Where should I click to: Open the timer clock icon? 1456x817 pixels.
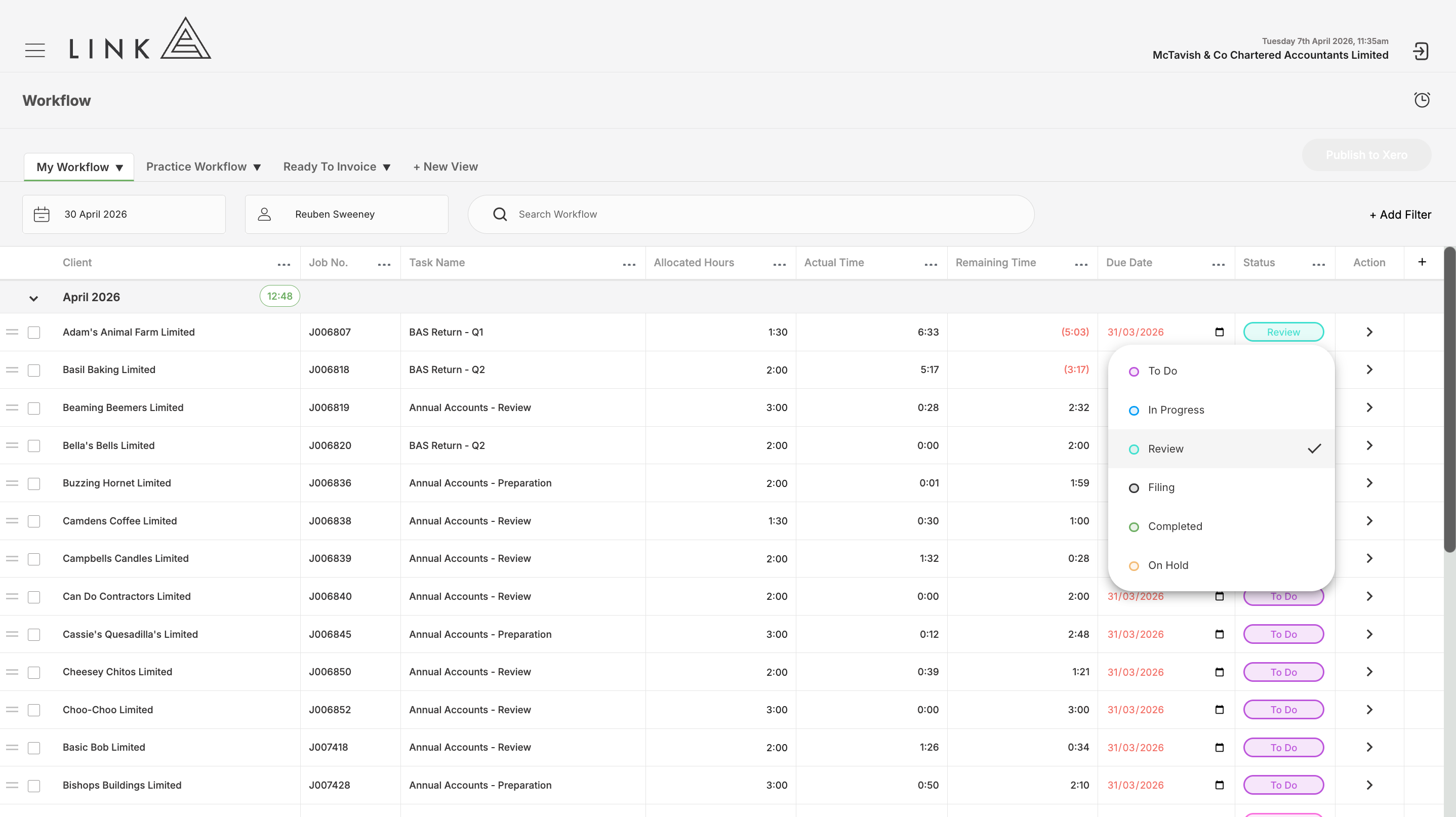[1422, 100]
